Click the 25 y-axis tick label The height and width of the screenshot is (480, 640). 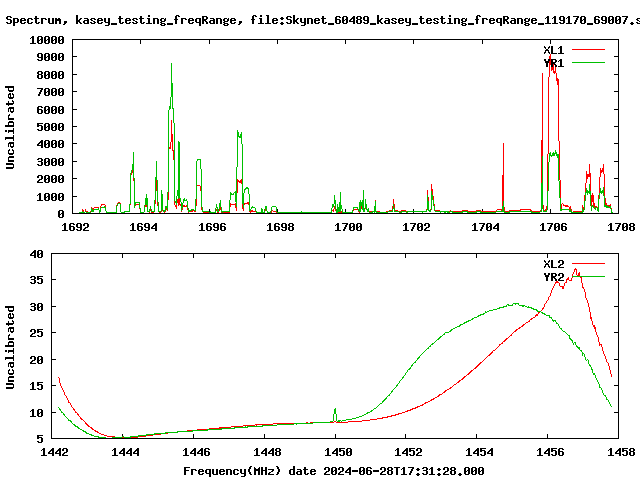click(x=36, y=333)
